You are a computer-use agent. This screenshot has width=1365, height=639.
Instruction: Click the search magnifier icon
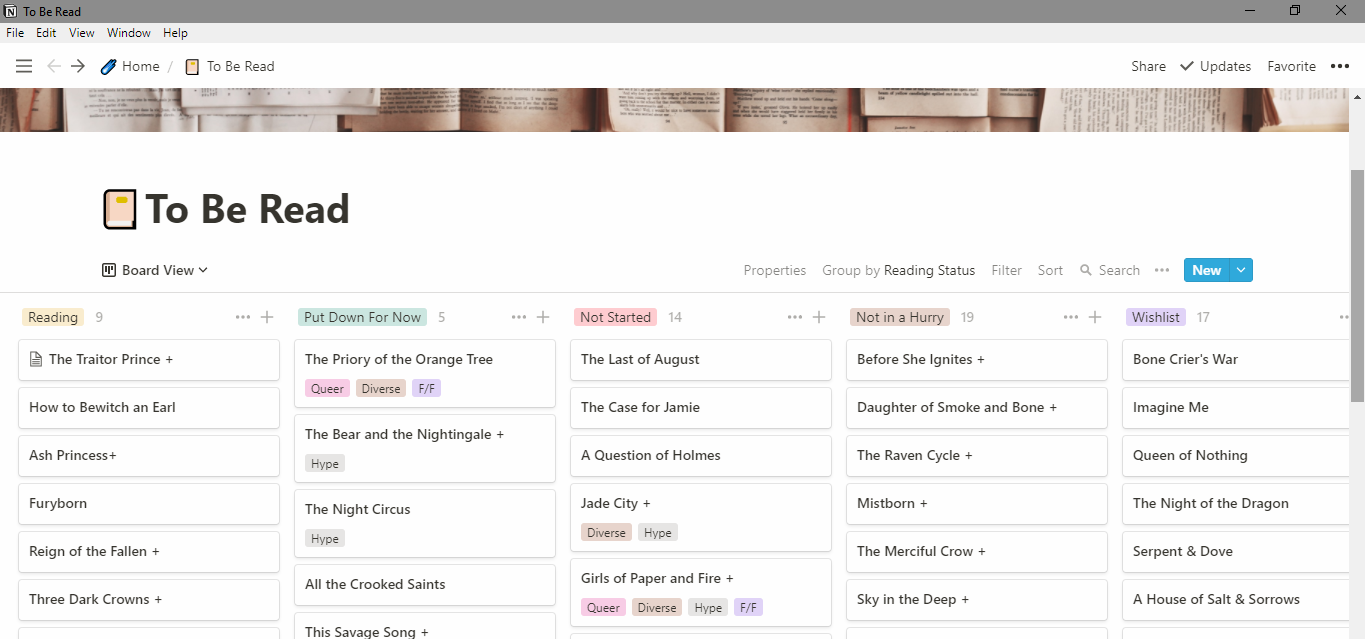coord(1086,270)
